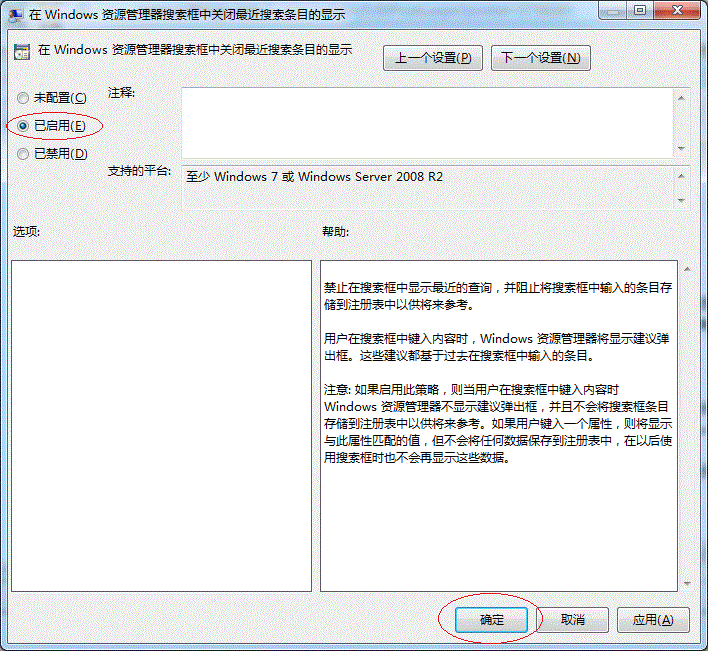Click help paragraph starting '禁止在搜索框中显示最近的查询'
This screenshot has width=708, height=651.
point(498,296)
